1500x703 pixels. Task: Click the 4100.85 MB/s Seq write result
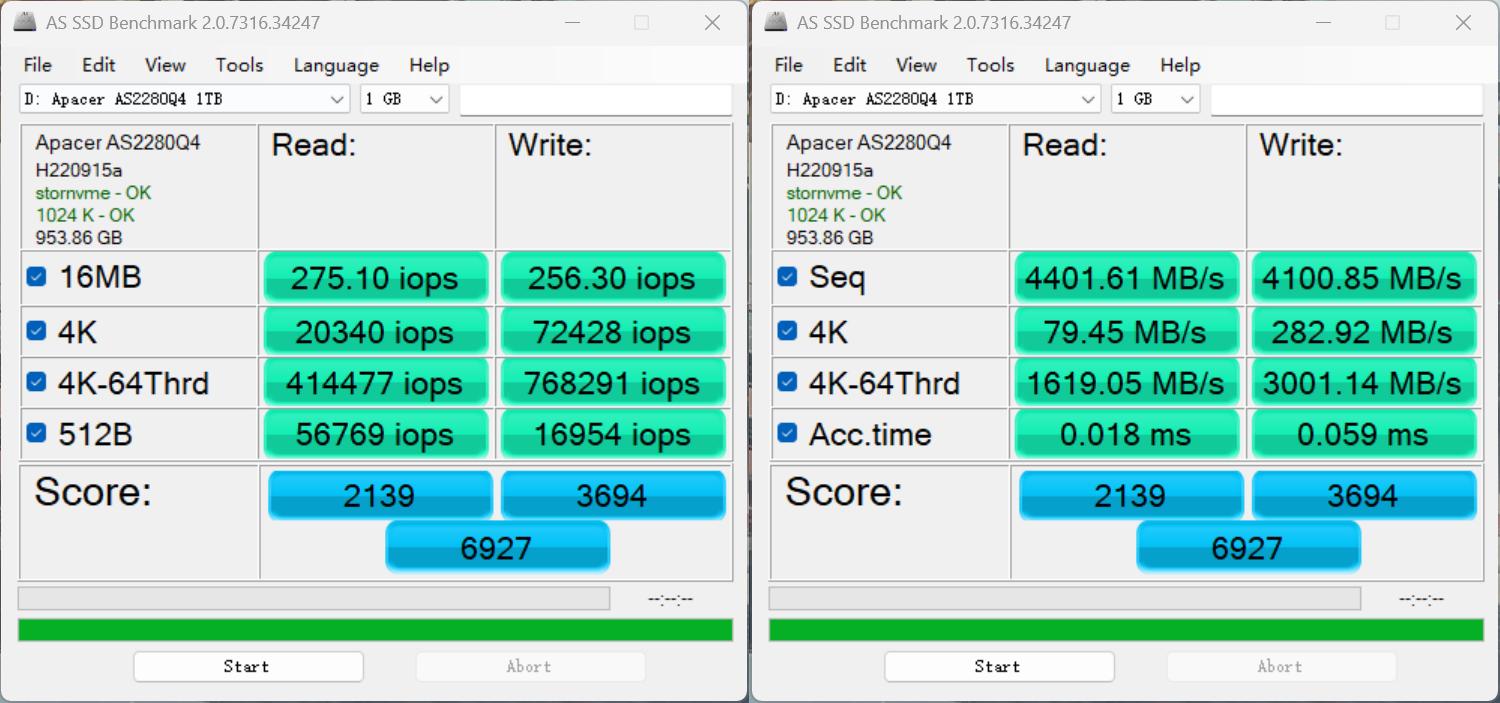(1363, 278)
